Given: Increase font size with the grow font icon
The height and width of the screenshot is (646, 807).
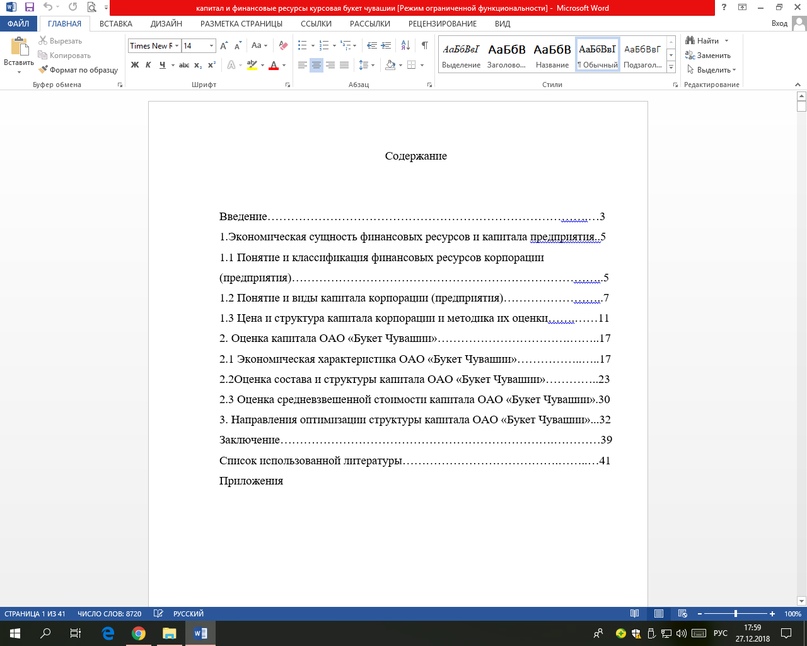Looking at the screenshot, I should tap(224, 46).
